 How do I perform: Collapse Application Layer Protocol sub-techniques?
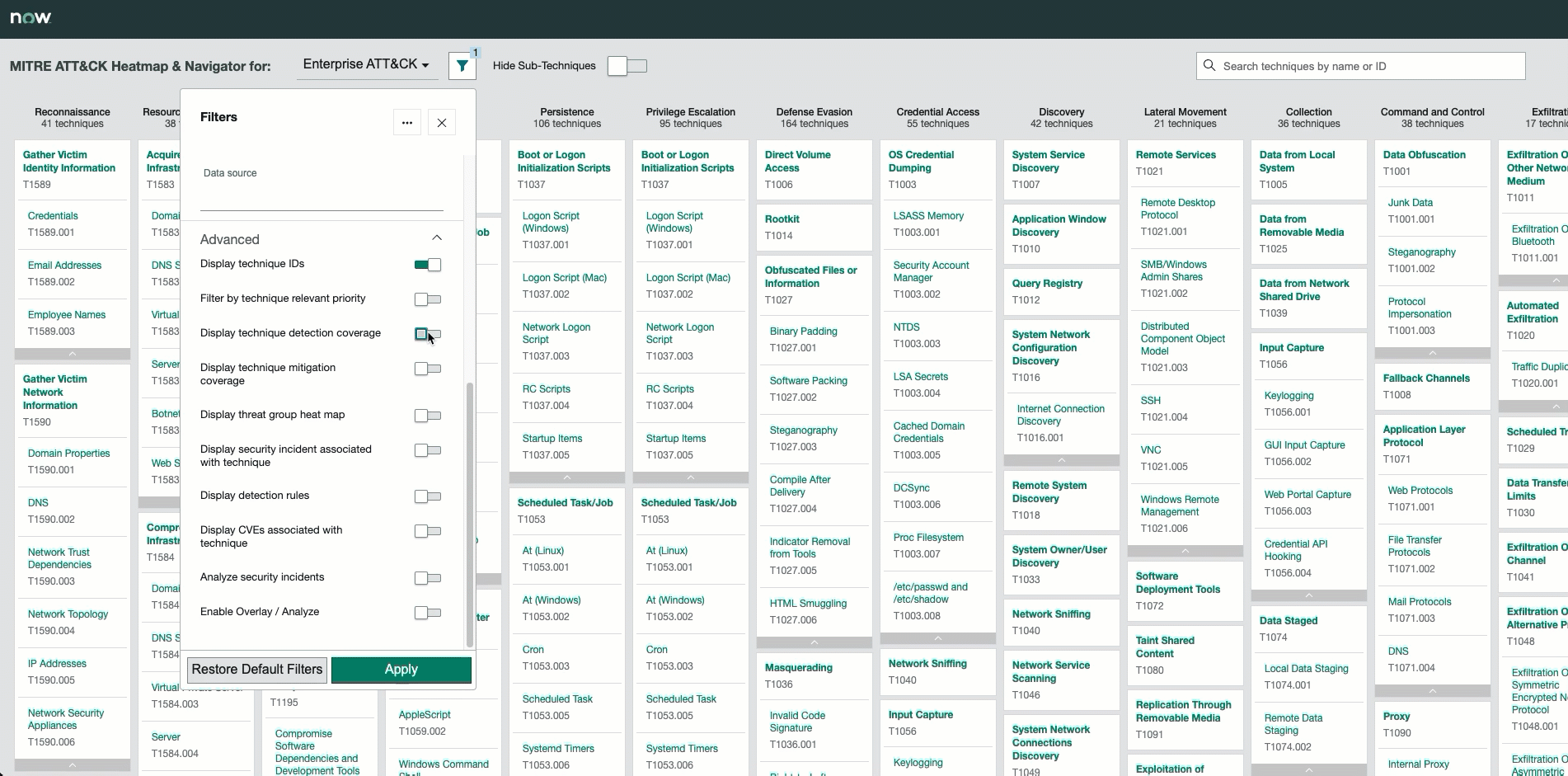click(x=1433, y=691)
